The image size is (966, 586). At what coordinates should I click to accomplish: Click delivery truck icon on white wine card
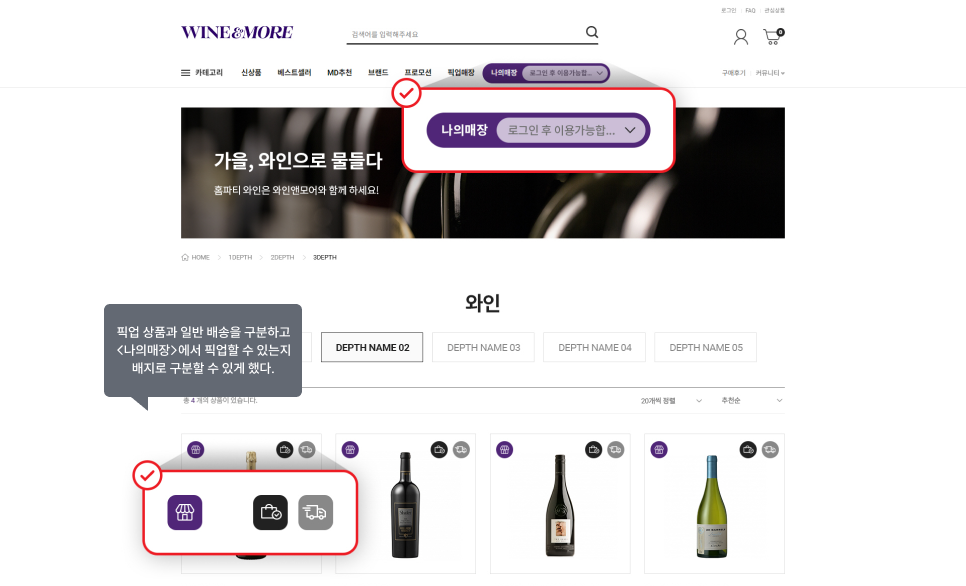pos(770,450)
